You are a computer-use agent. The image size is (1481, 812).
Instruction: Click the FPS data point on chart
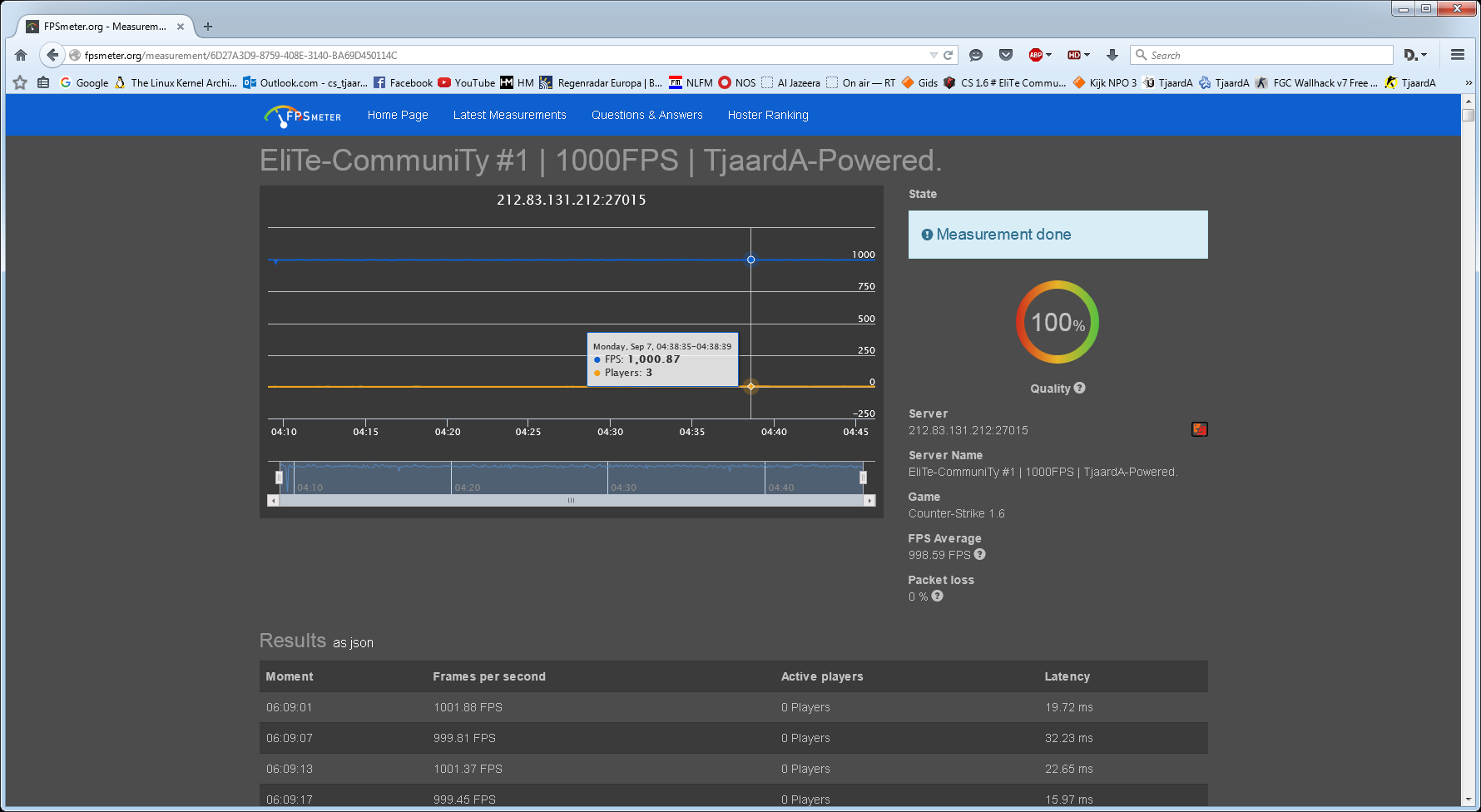coord(750,260)
